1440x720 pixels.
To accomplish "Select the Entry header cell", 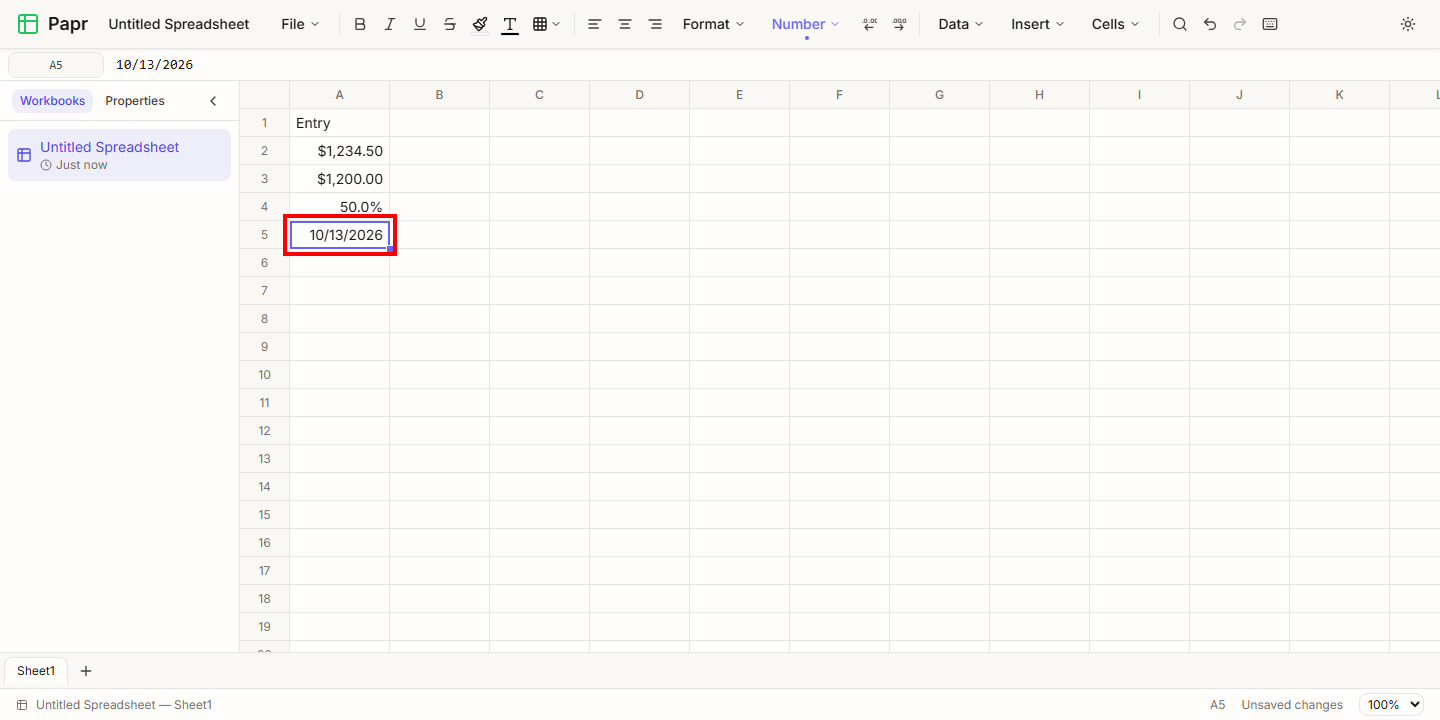I will [340, 123].
